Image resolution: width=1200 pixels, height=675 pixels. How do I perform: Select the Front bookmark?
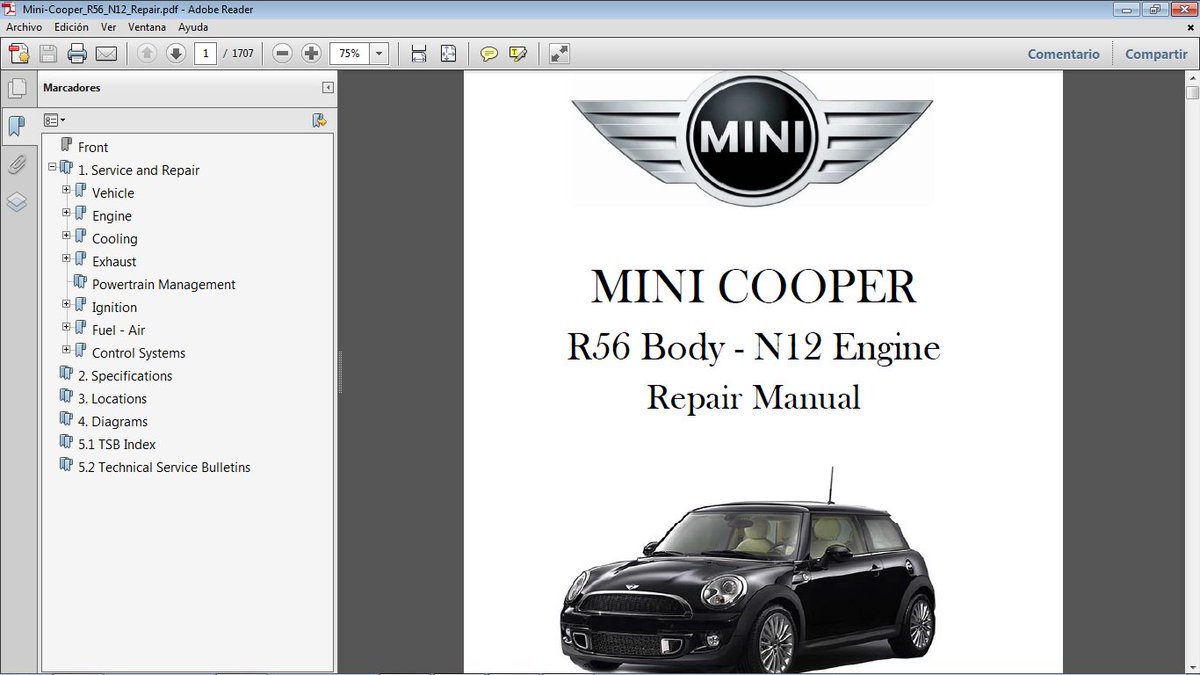(93, 147)
